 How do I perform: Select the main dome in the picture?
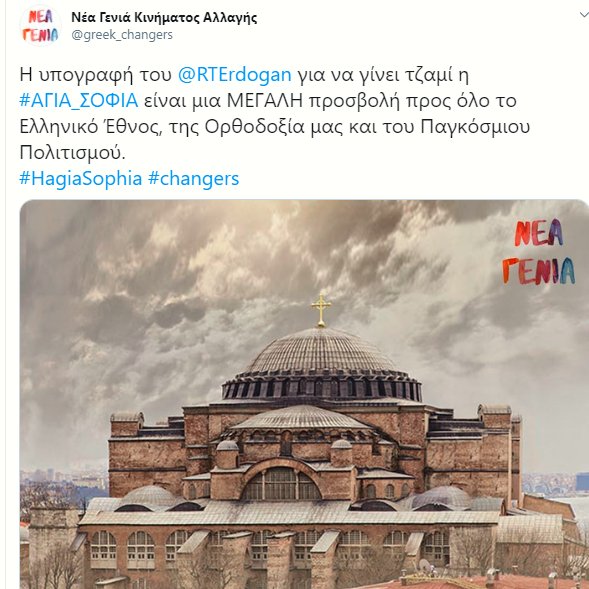(321, 362)
